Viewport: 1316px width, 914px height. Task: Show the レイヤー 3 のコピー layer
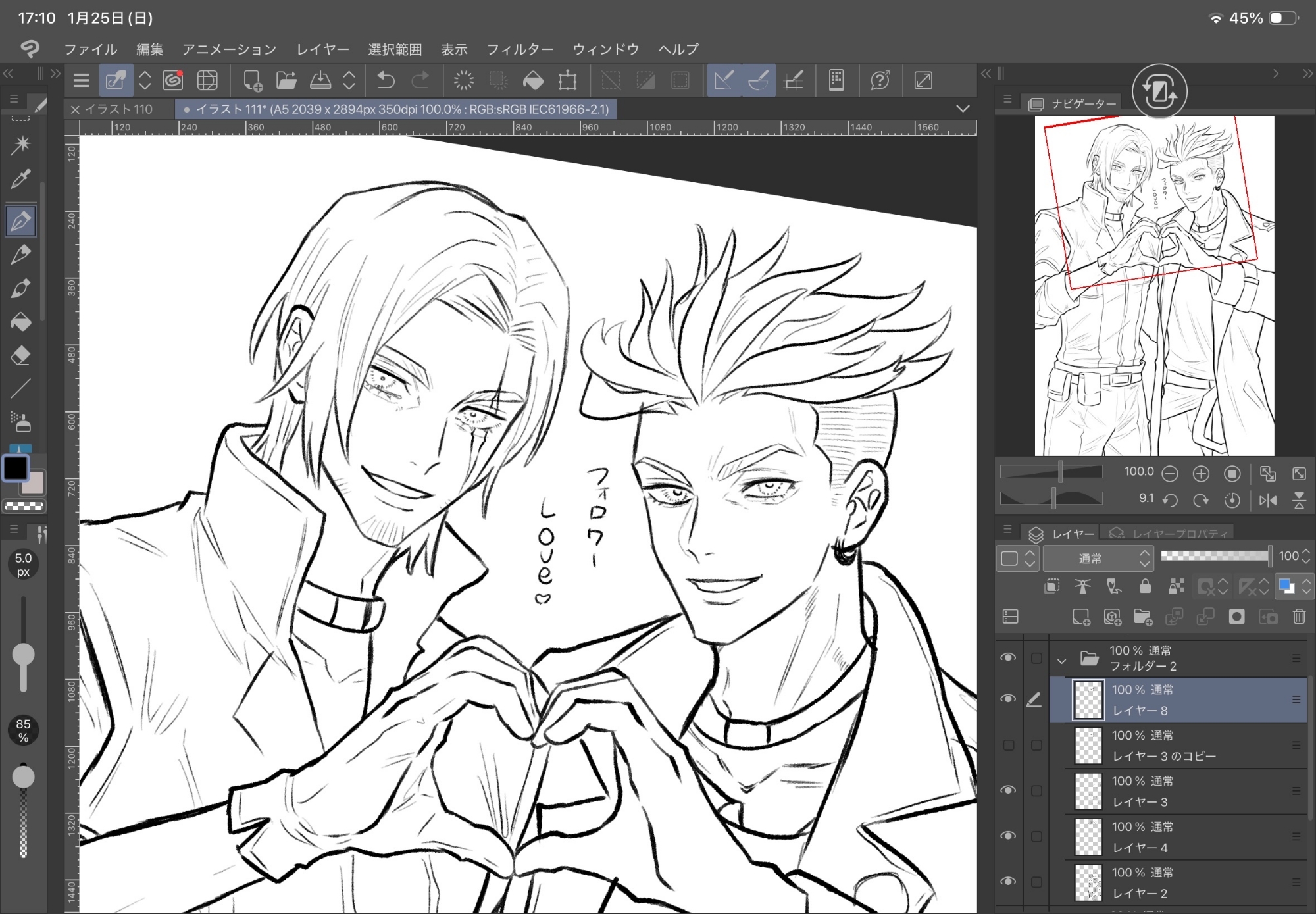pos(1008,745)
